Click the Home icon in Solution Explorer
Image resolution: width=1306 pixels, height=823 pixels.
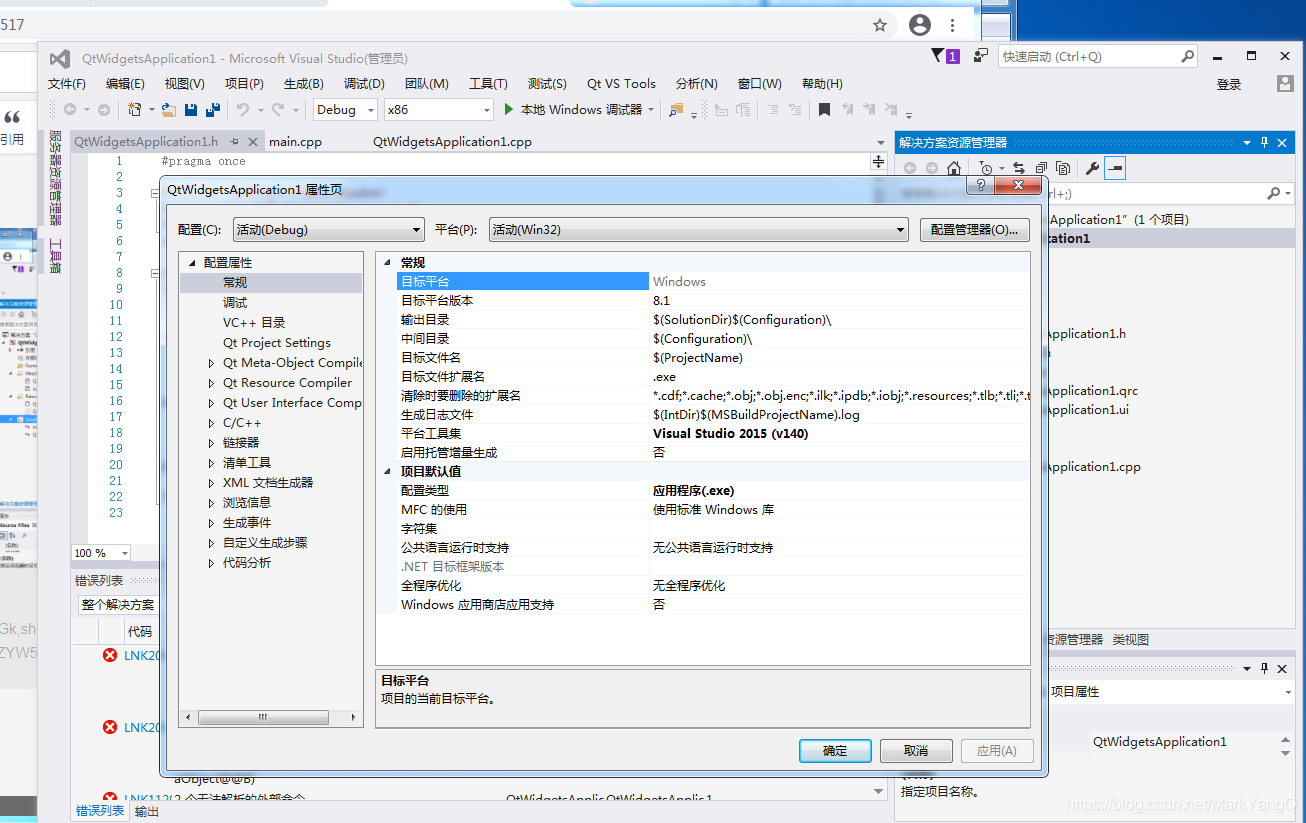pos(954,168)
